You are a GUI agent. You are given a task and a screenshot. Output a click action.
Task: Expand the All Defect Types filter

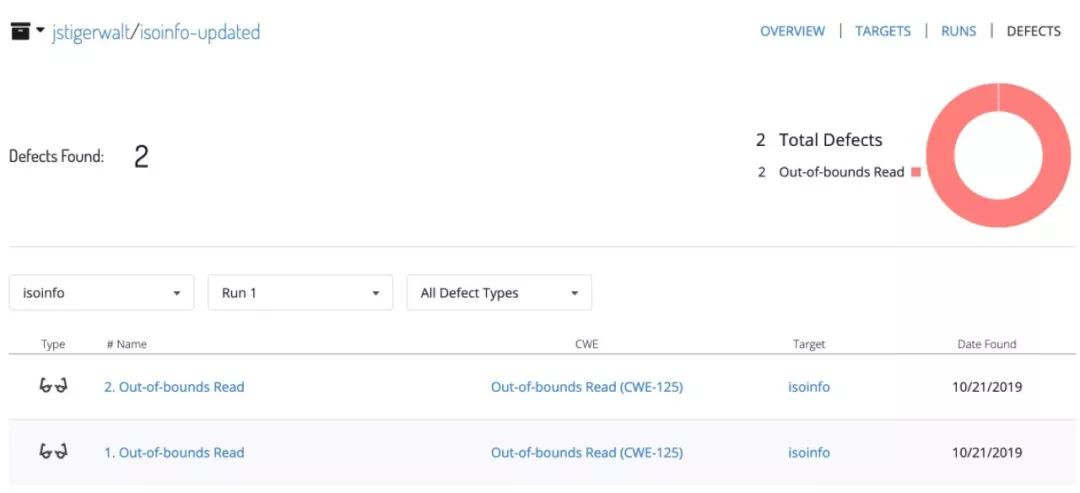[x=499, y=293]
